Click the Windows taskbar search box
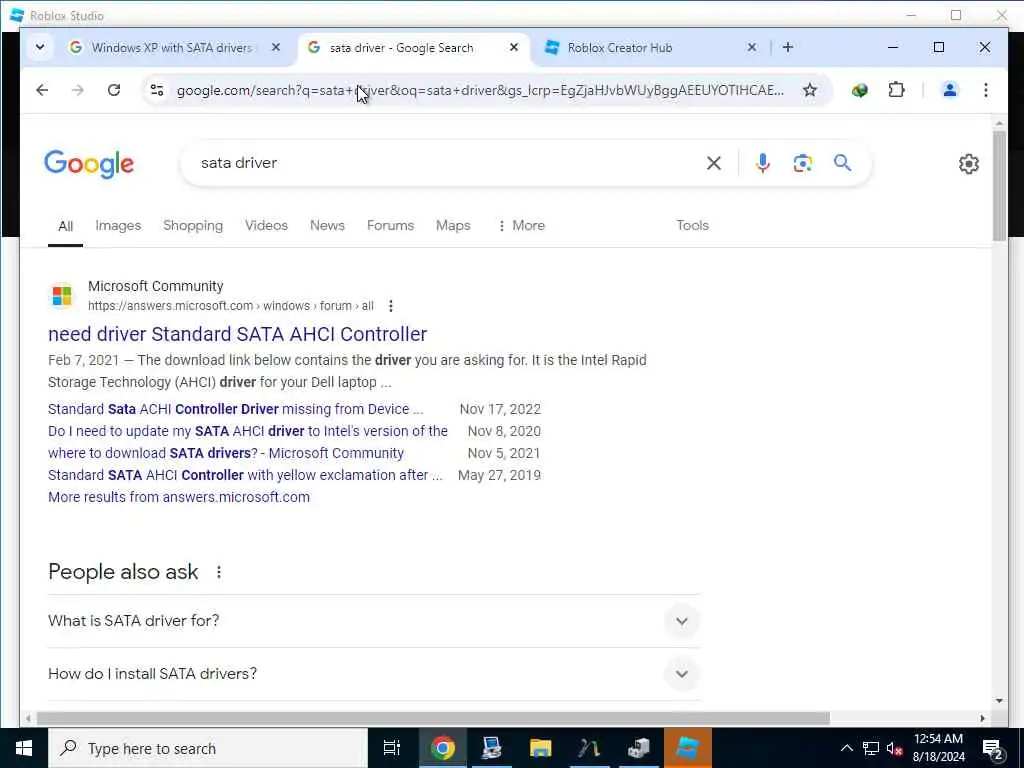 point(208,748)
